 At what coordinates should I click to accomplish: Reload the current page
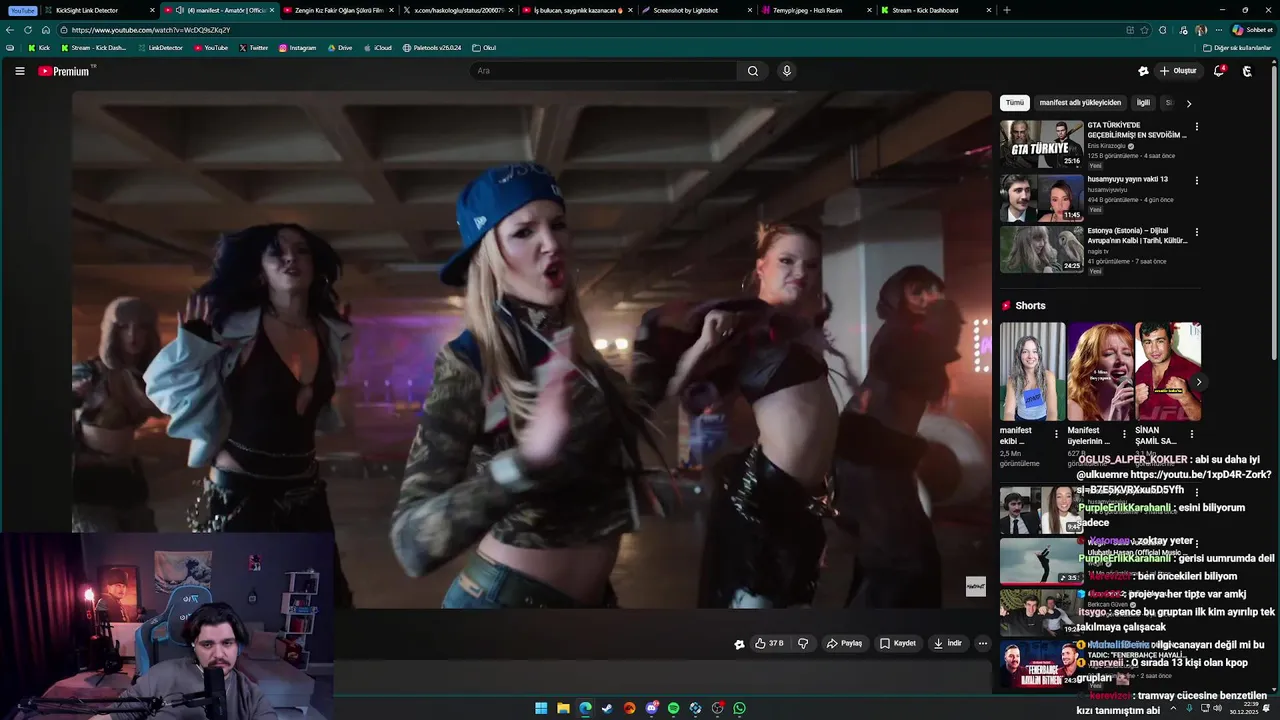click(x=28, y=30)
